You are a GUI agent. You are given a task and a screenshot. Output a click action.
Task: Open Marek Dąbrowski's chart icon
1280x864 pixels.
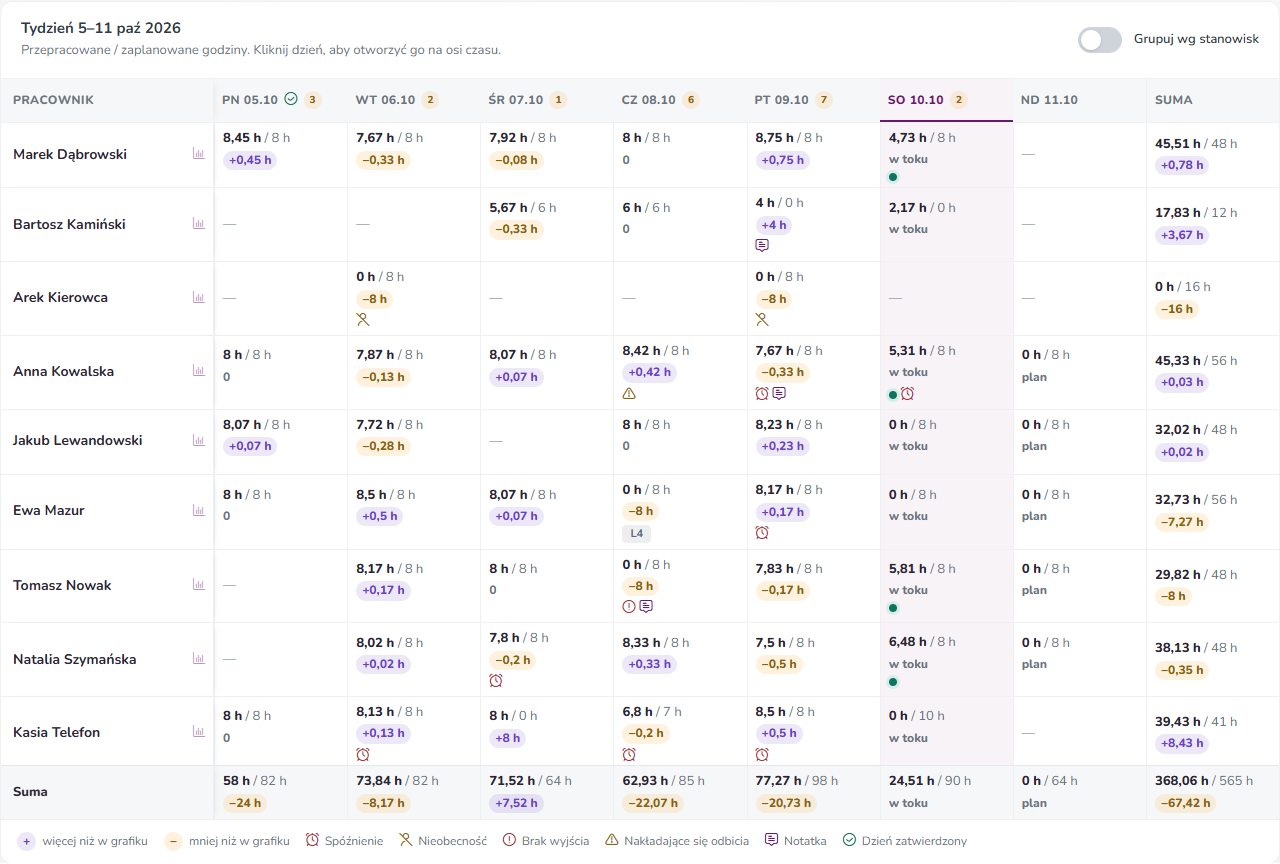click(x=198, y=154)
